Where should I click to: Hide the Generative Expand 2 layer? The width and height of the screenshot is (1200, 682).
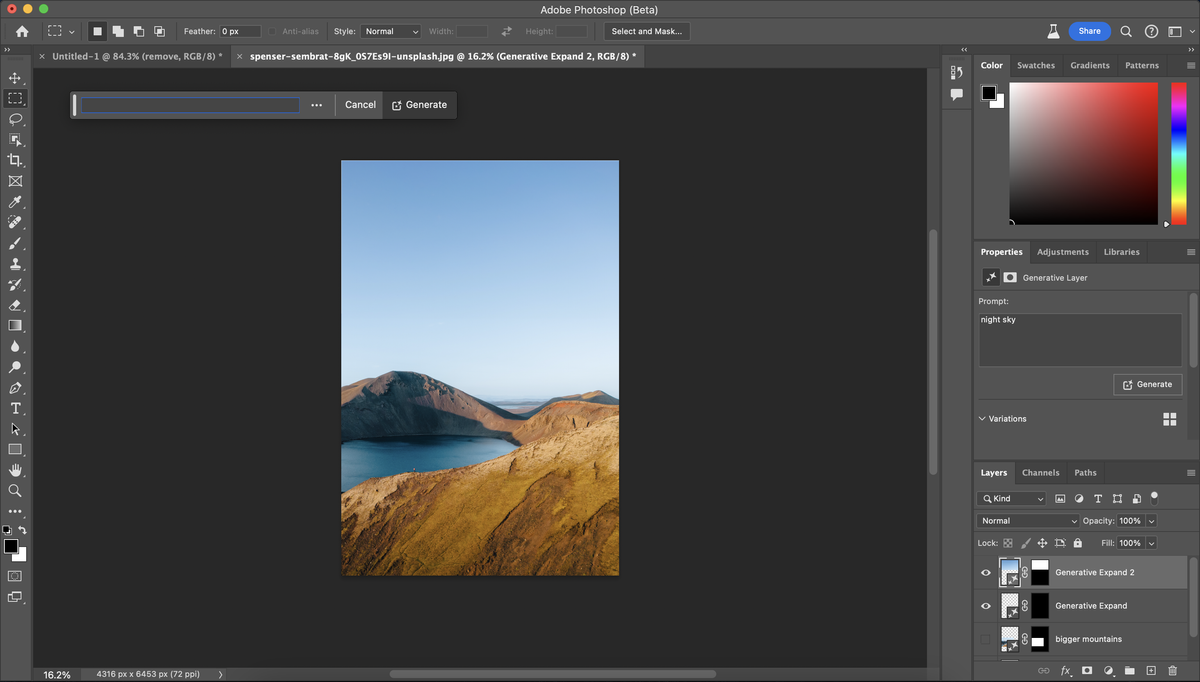pos(985,572)
